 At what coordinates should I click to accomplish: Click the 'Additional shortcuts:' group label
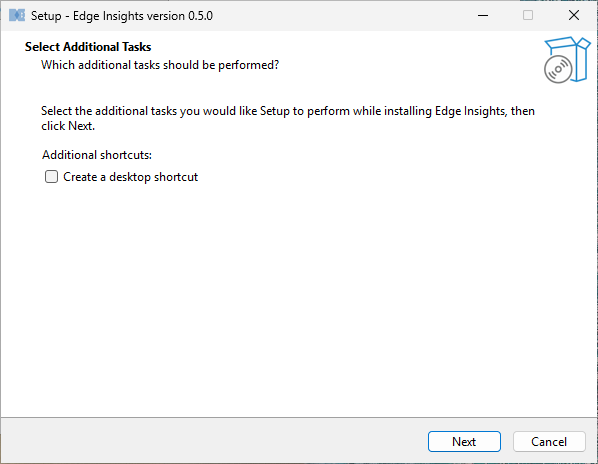tap(97, 155)
